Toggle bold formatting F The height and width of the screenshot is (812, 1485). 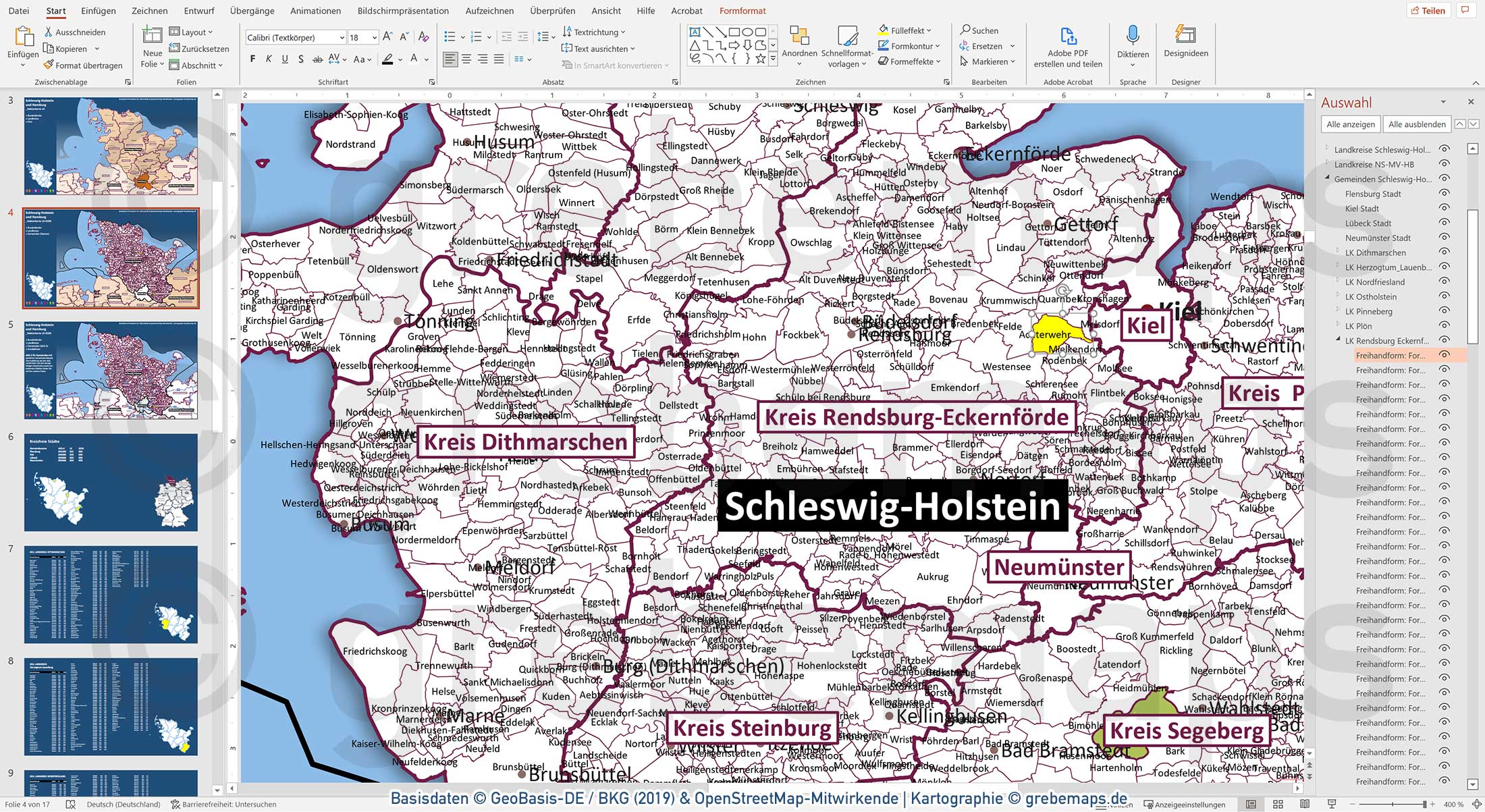pyautogui.click(x=252, y=59)
